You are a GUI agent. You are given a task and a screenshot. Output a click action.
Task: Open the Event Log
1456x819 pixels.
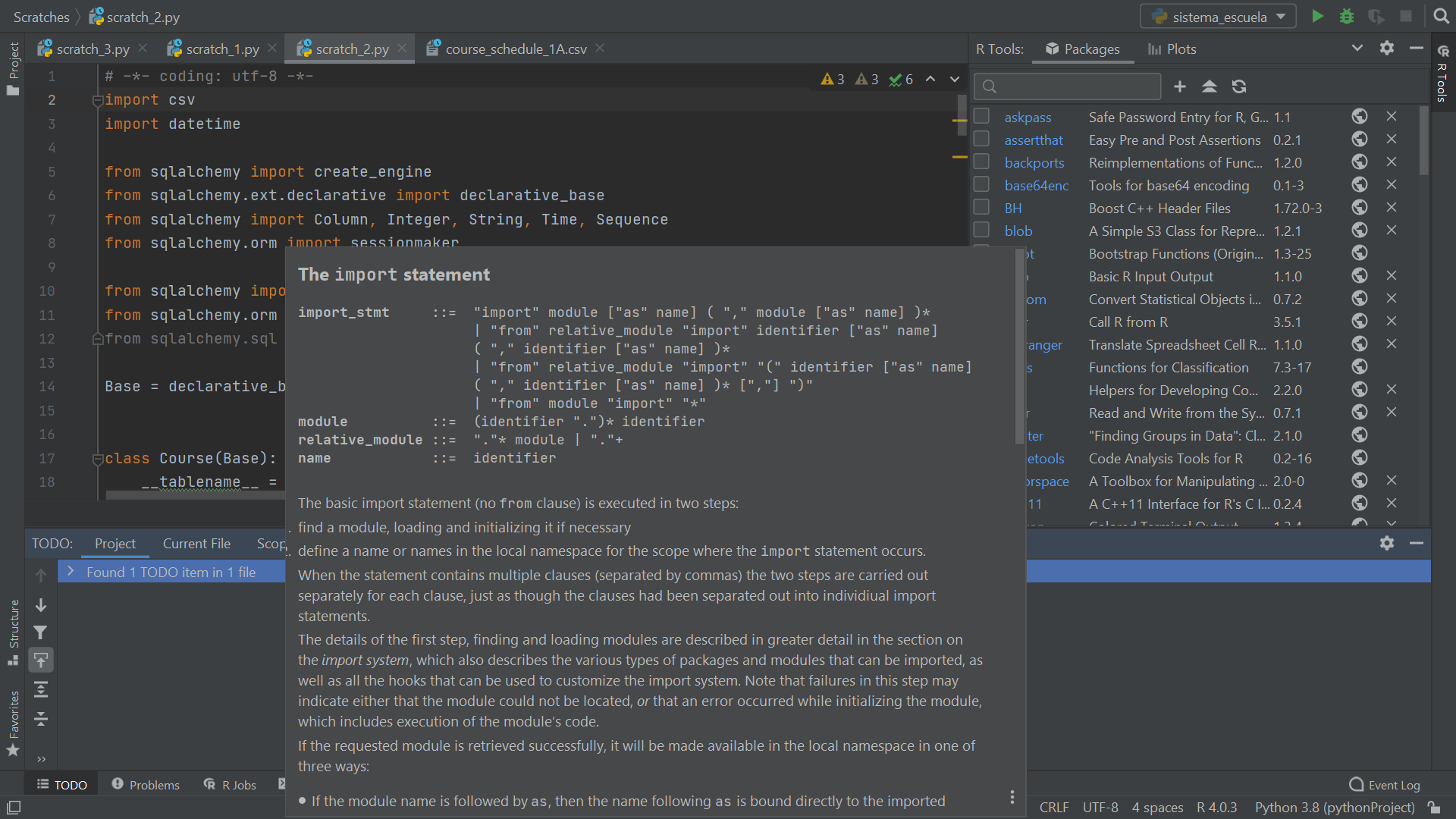1384,785
